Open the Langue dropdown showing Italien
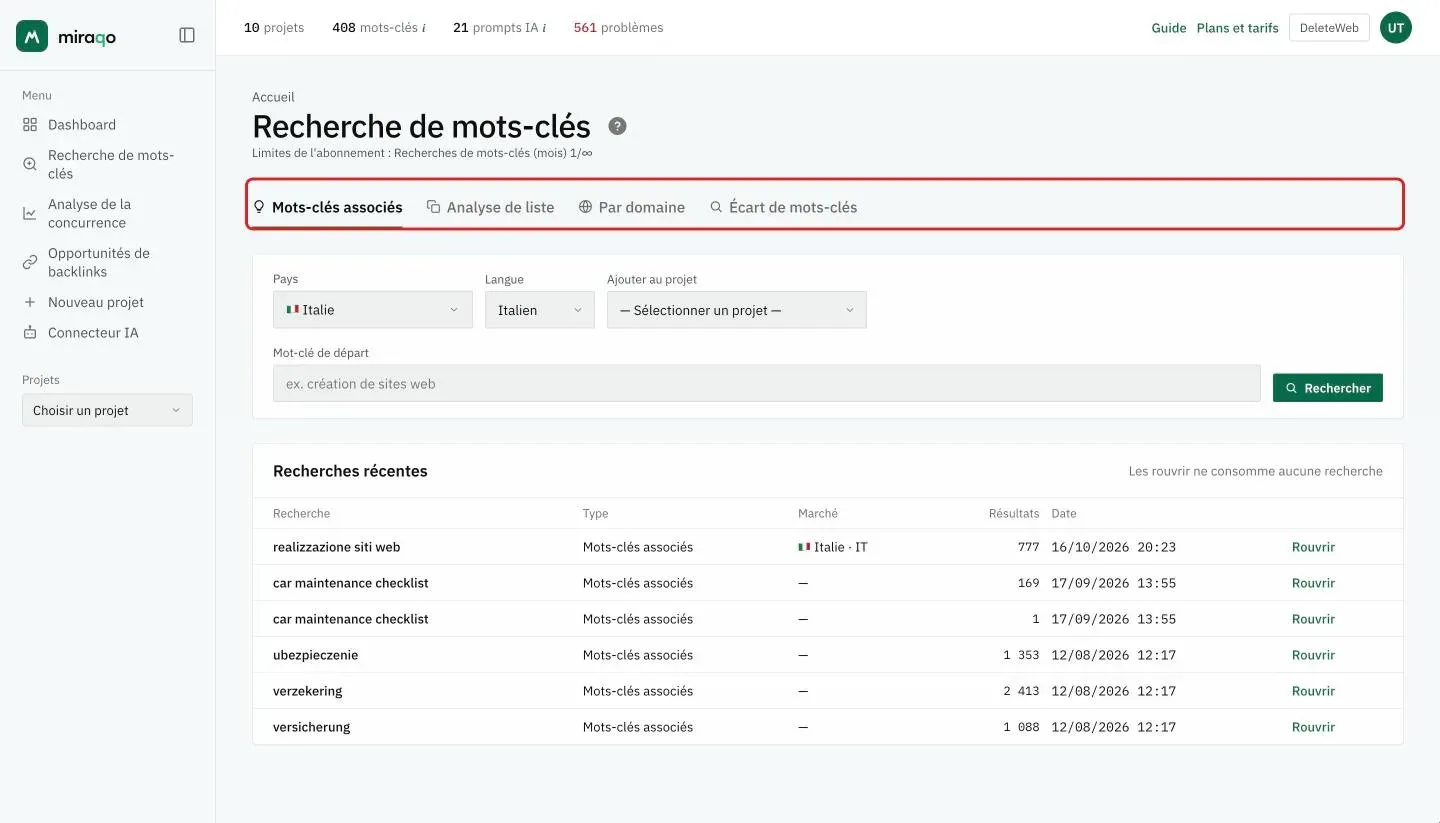The height and width of the screenshot is (823, 1440). click(540, 310)
